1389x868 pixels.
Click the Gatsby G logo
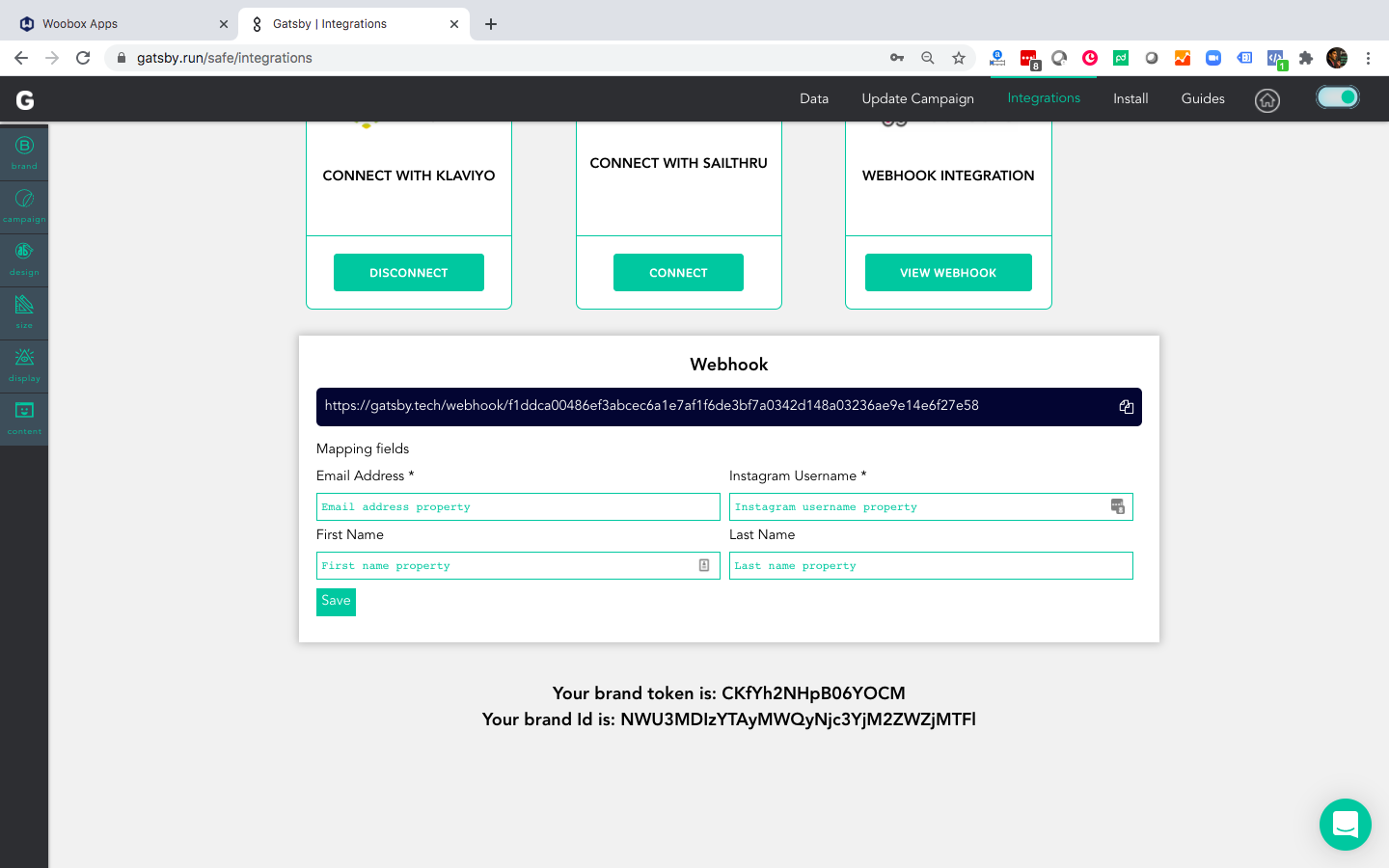click(25, 99)
